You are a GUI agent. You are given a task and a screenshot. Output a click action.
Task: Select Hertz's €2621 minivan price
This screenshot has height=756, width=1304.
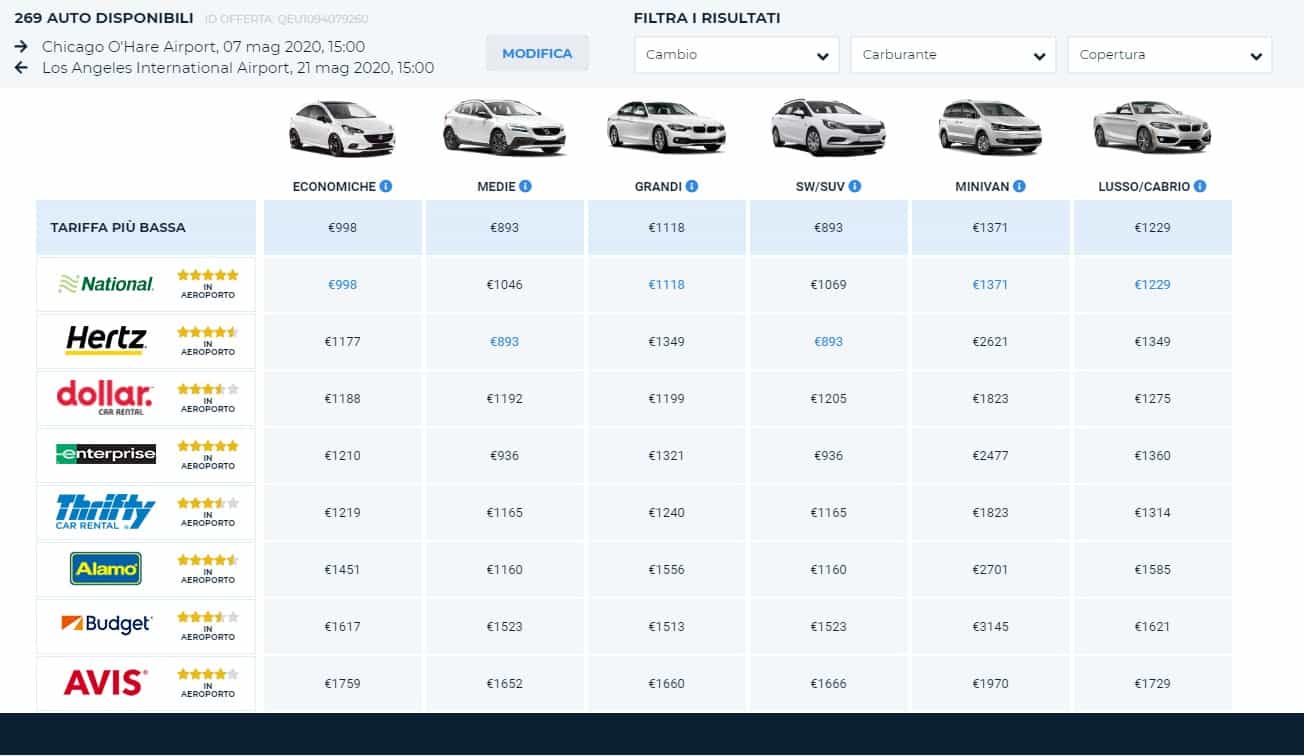point(990,341)
